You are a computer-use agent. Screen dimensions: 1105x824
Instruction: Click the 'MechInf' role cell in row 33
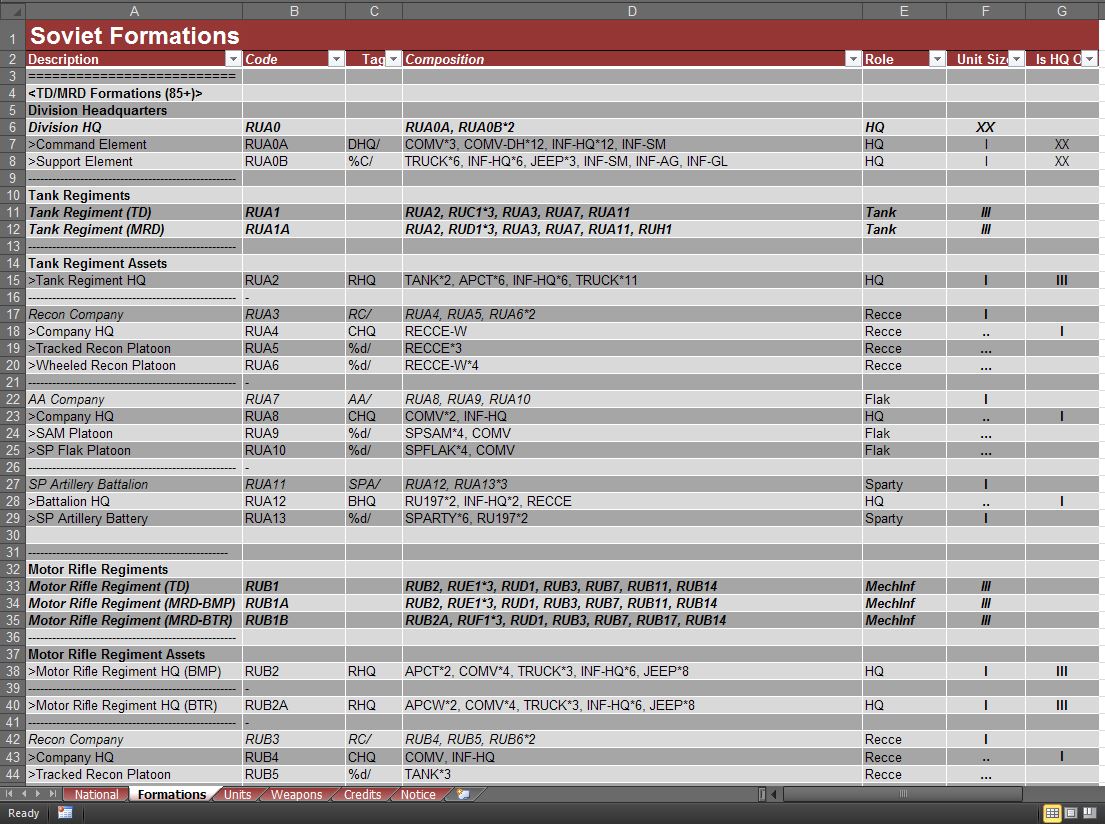(x=904, y=586)
